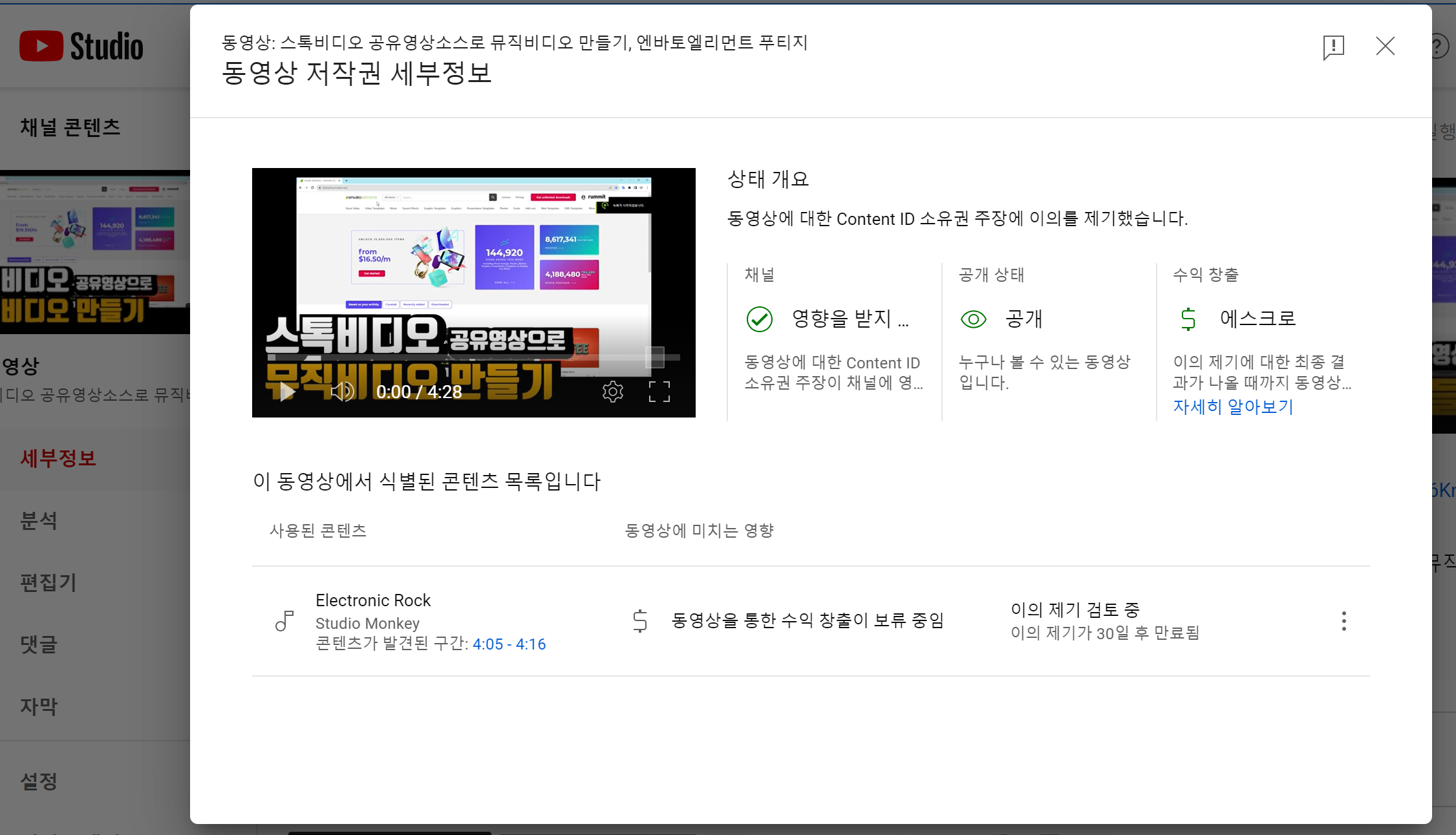This screenshot has width=1456, height=835.
Task: Click the green dollar escrow icon
Action: (x=1188, y=319)
